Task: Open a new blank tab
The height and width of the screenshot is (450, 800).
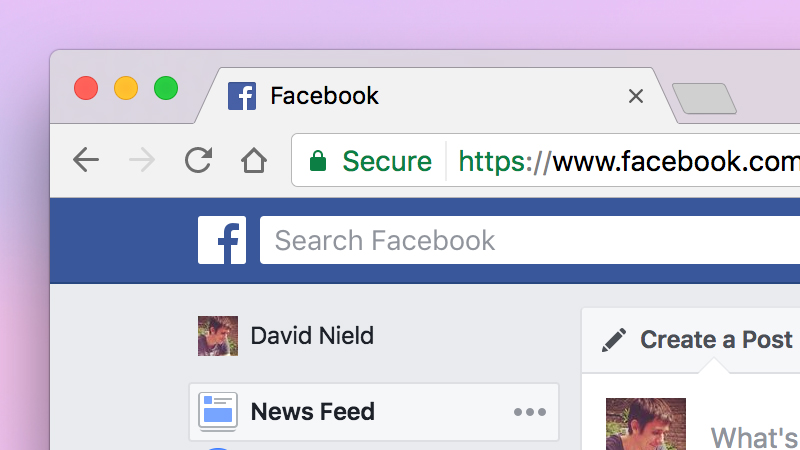Action: (x=705, y=98)
